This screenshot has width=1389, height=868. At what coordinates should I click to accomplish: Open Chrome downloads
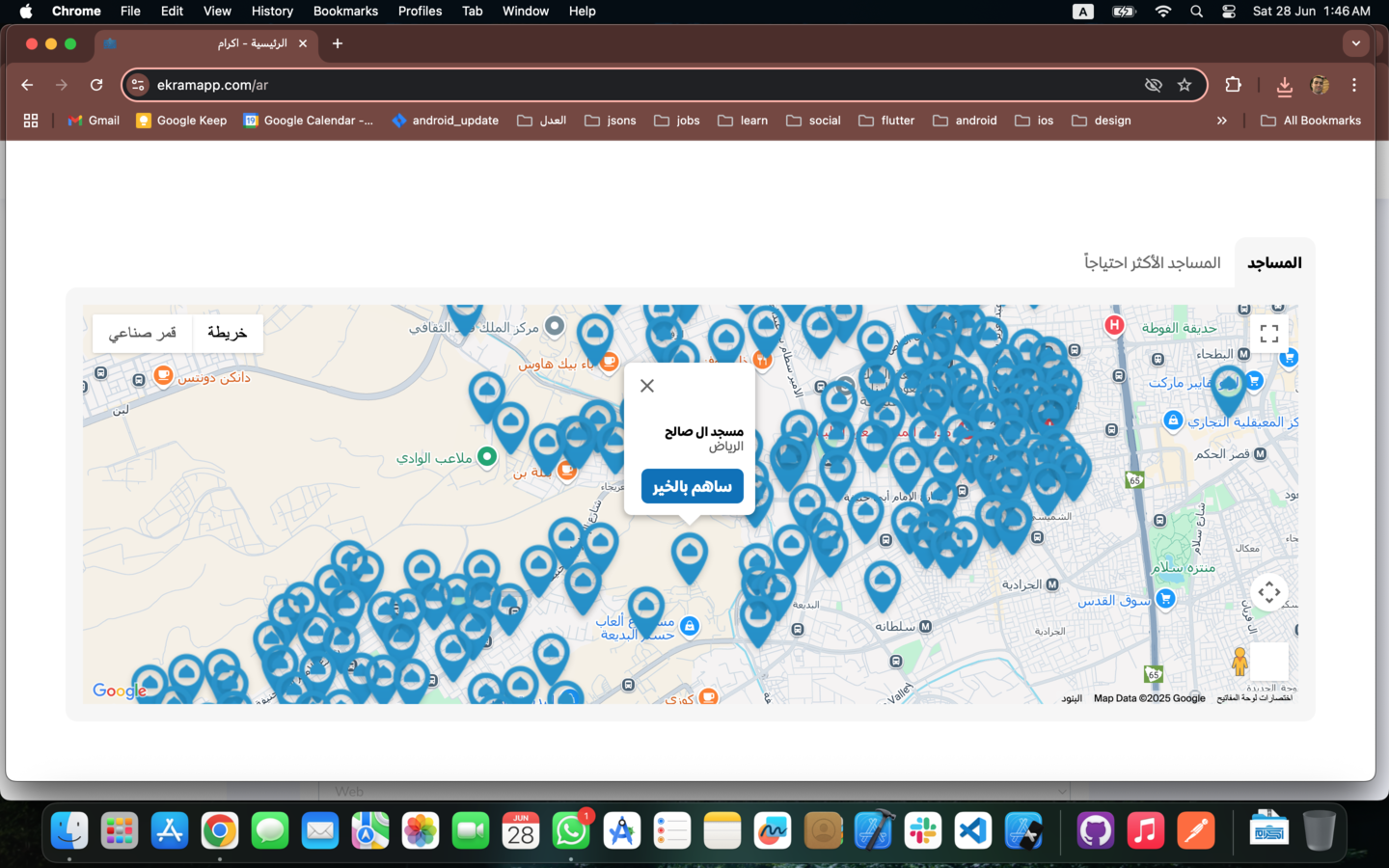click(1284, 86)
